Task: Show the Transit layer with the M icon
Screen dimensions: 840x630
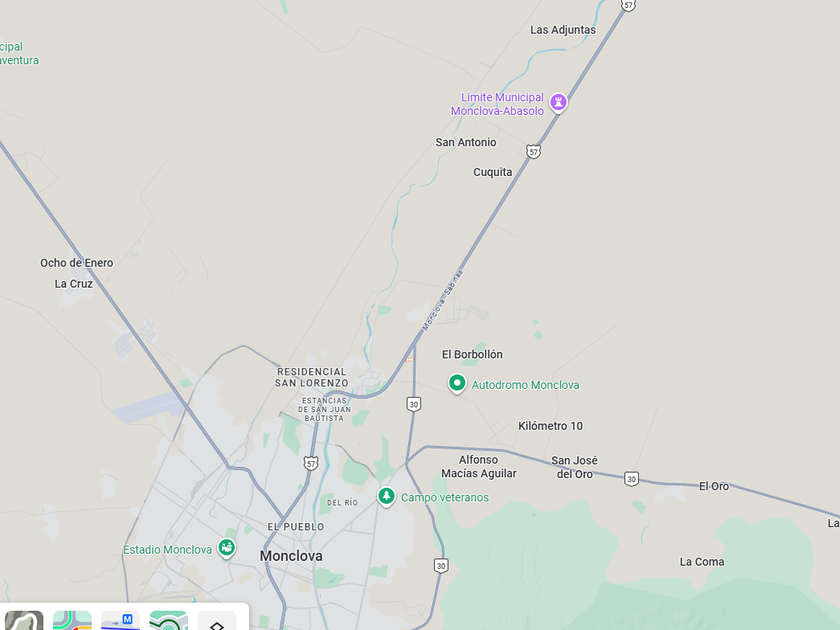Action: coord(121,621)
